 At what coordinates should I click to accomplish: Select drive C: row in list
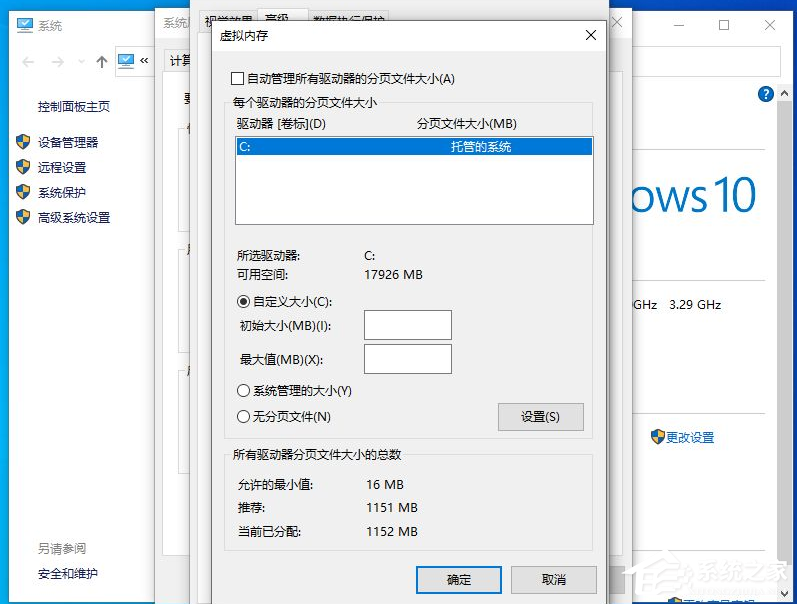[414, 147]
